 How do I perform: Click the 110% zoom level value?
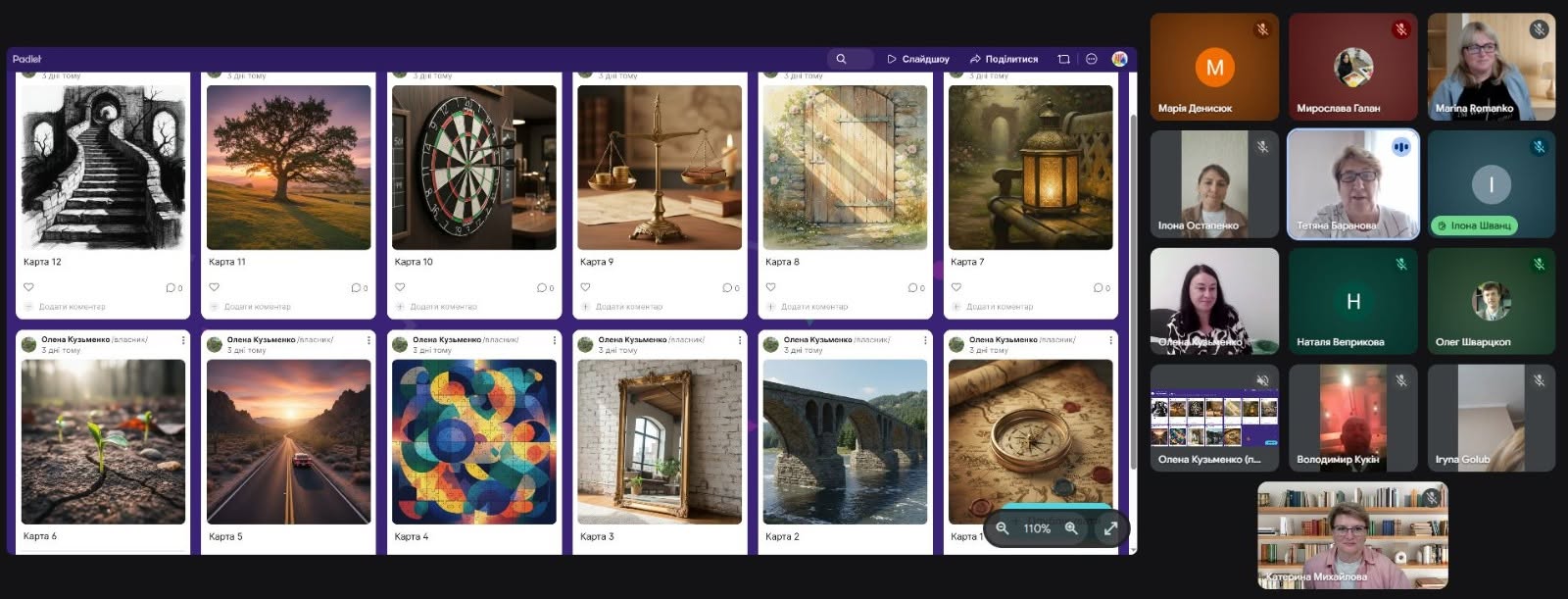click(1037, 528)
